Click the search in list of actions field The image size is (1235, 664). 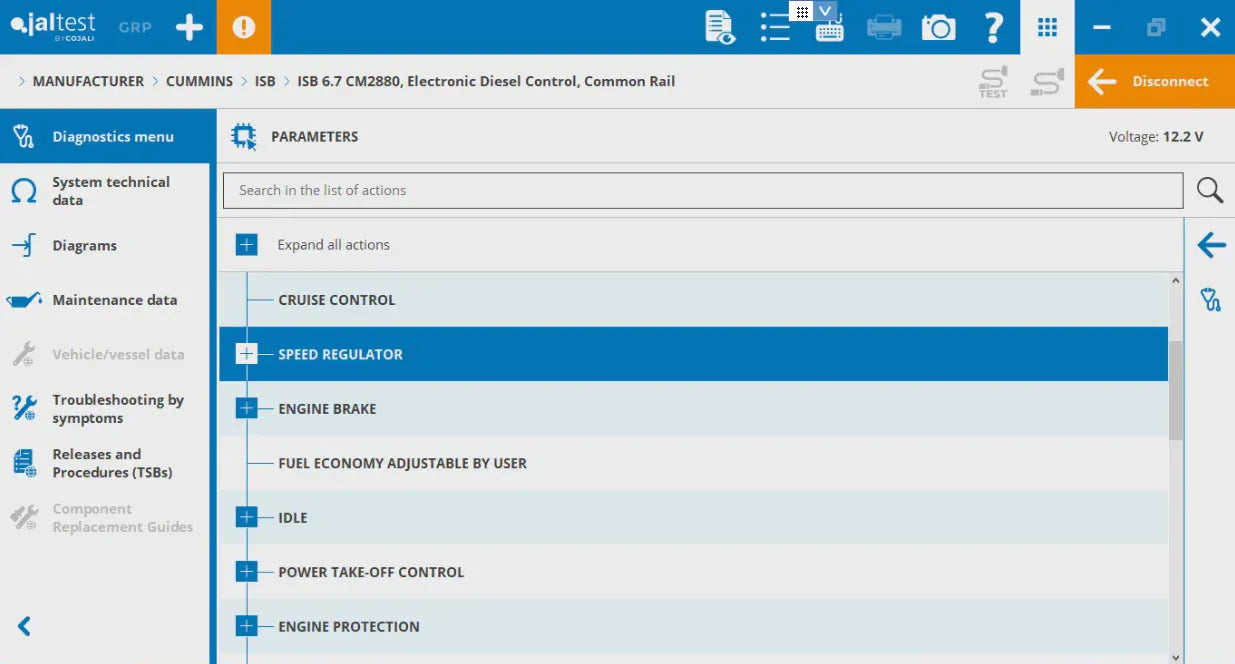click(x=702, y=190)
